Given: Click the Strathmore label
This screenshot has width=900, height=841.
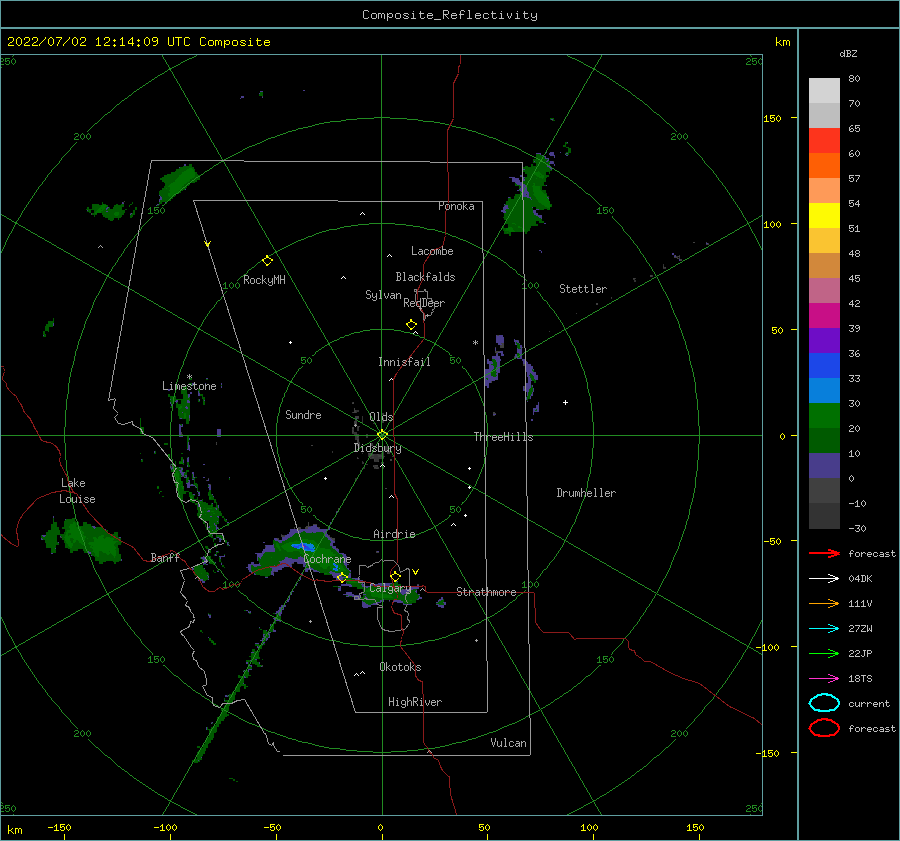Looking at the screenshot, I should click(486, 592).
